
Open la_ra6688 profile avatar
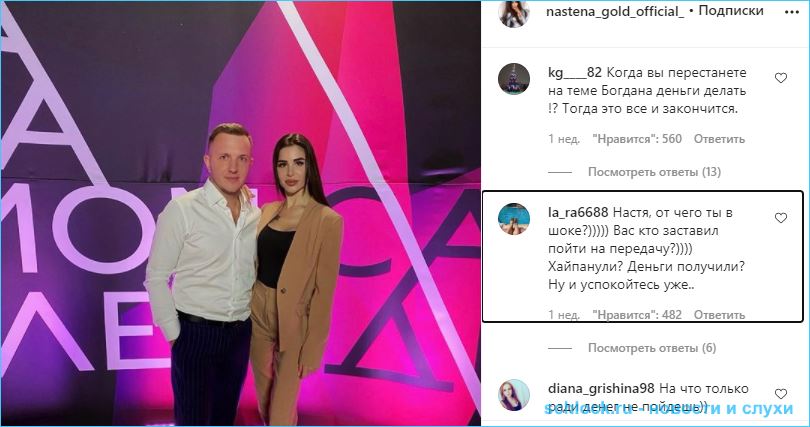coord(514,219)
